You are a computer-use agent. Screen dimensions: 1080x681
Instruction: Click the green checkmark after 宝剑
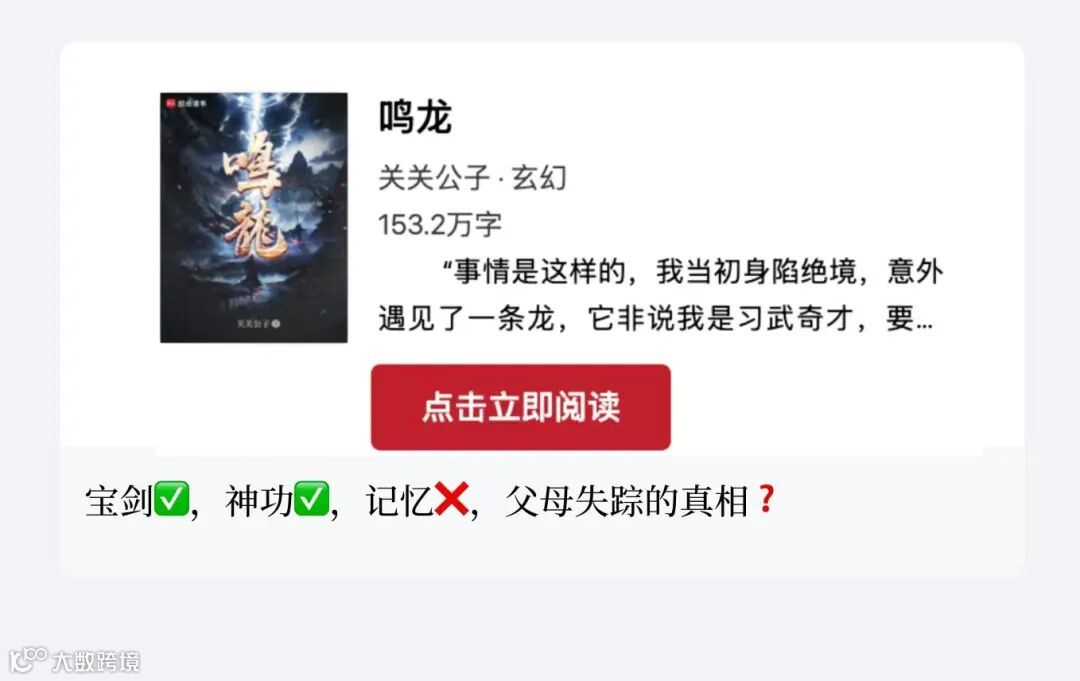pos(171,499)
